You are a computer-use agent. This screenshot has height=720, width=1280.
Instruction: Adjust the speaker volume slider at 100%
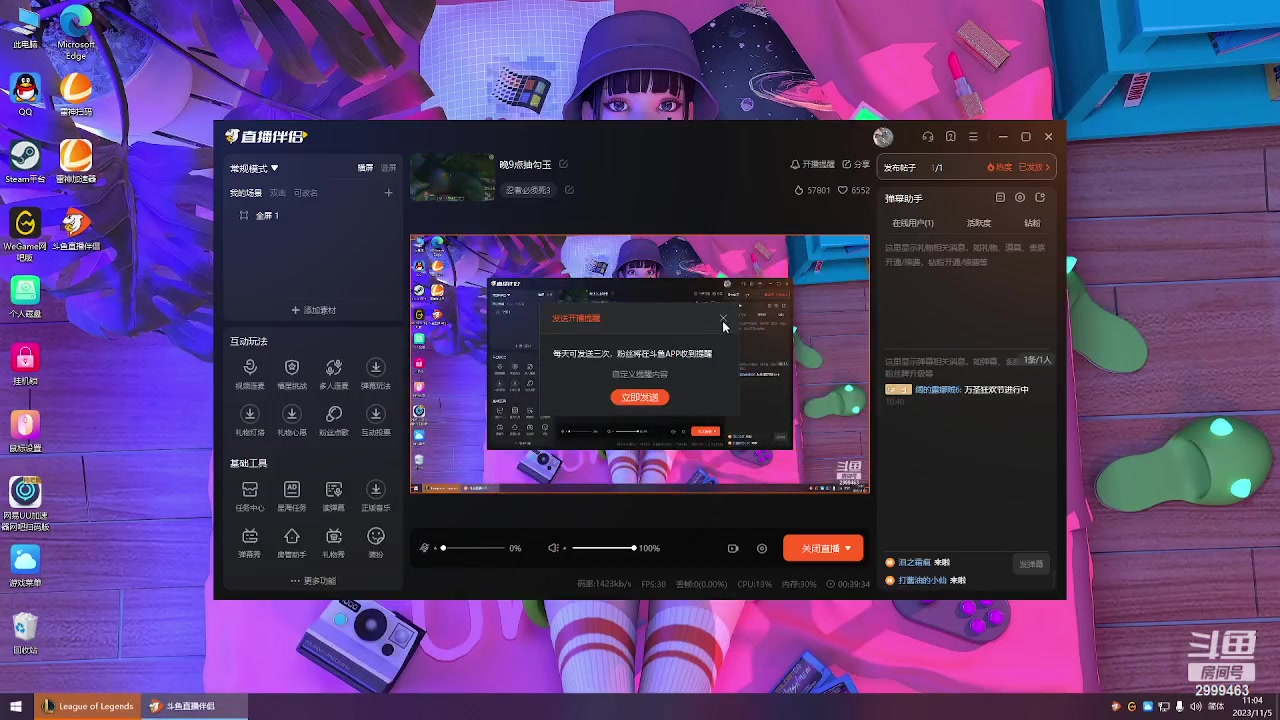601,548
